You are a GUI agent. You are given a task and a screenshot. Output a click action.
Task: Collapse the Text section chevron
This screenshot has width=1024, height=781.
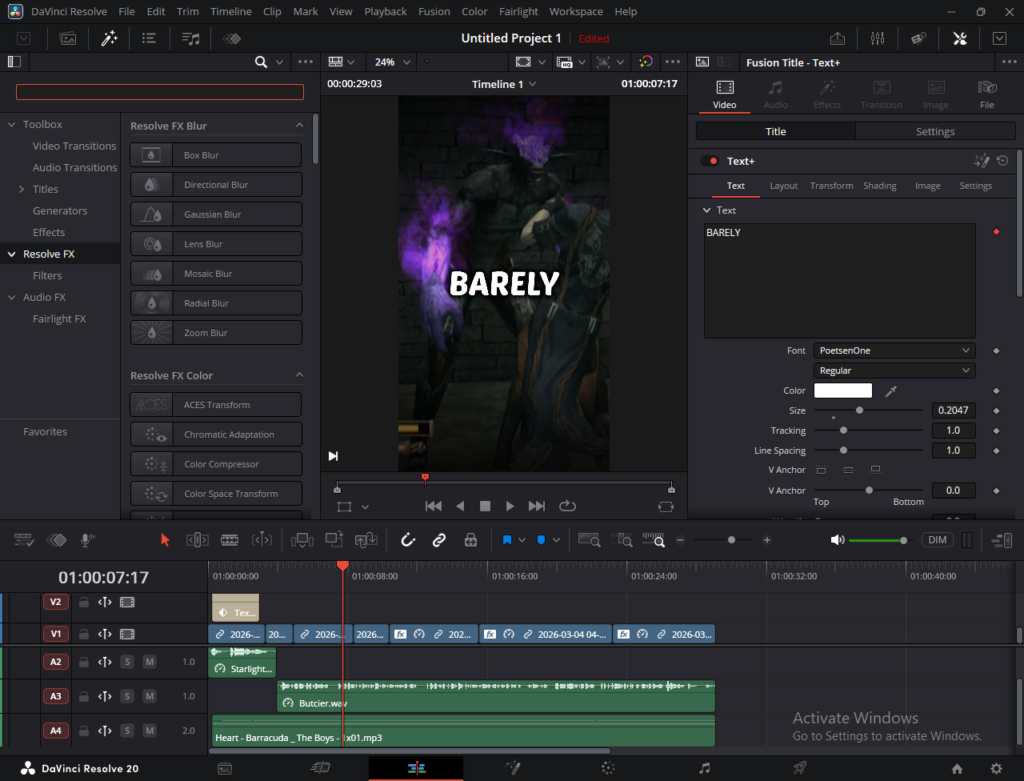point(706,210)
